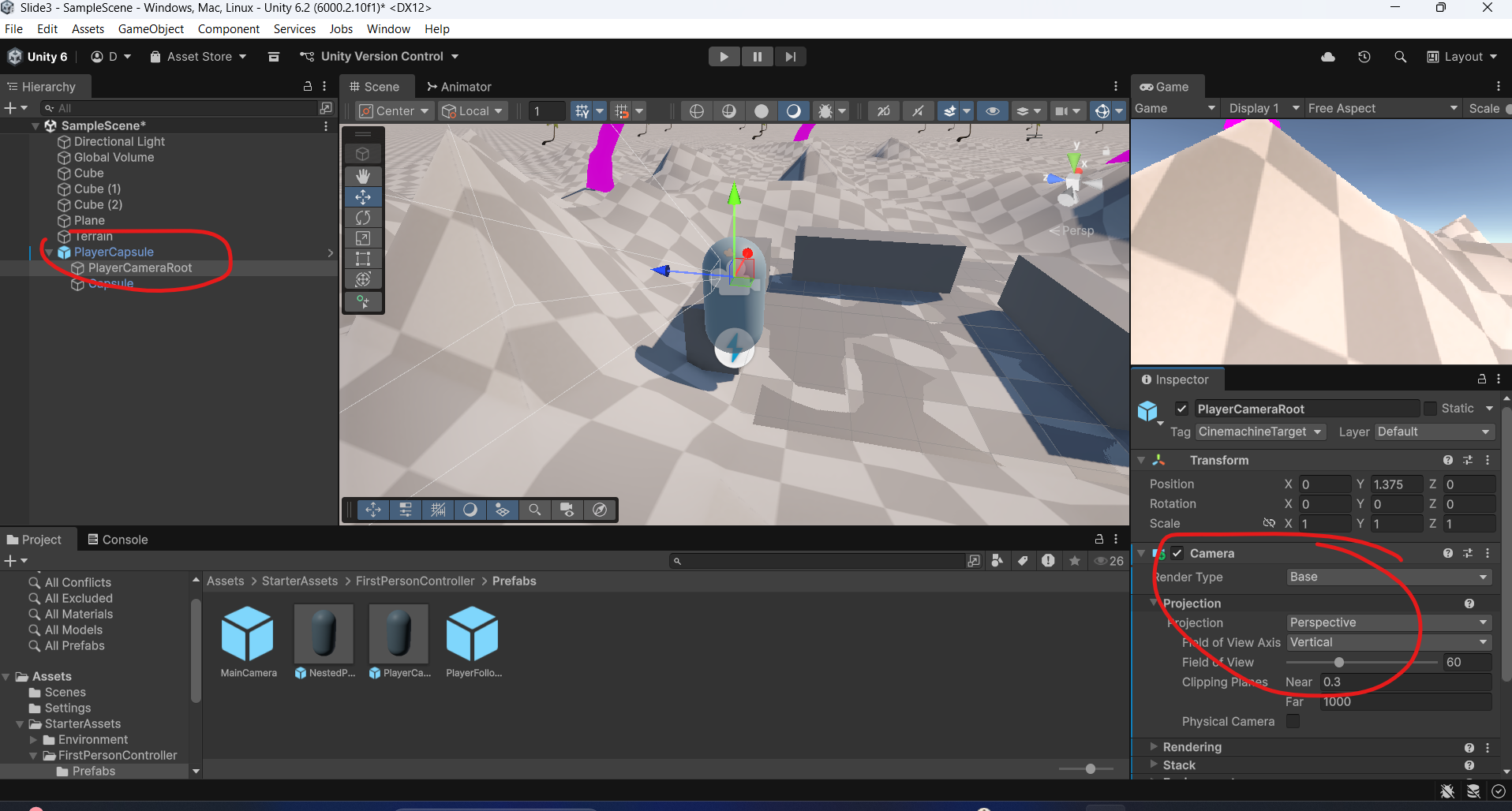Viewport: 1512px width, 811px height.
Task: Select the Move tool in the Scene toolbar
Action: [x=363, y=196]
